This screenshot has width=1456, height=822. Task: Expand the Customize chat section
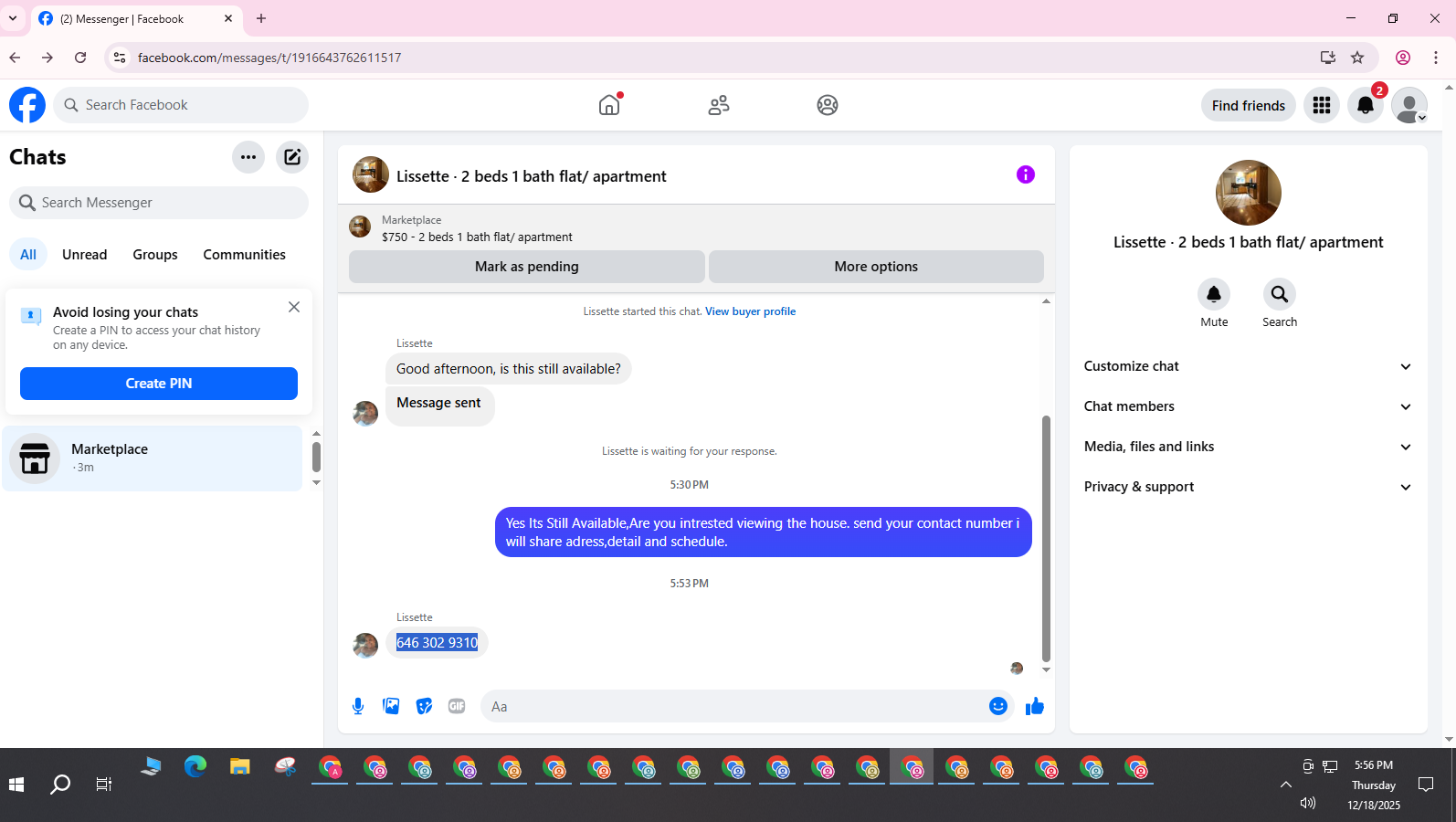(1248, 366)
